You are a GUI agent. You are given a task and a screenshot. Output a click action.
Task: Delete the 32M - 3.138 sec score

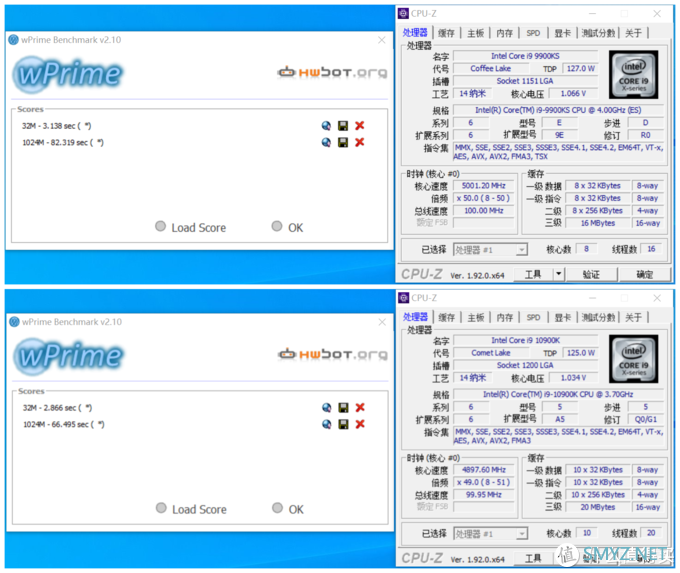click(x=360, y=126)
